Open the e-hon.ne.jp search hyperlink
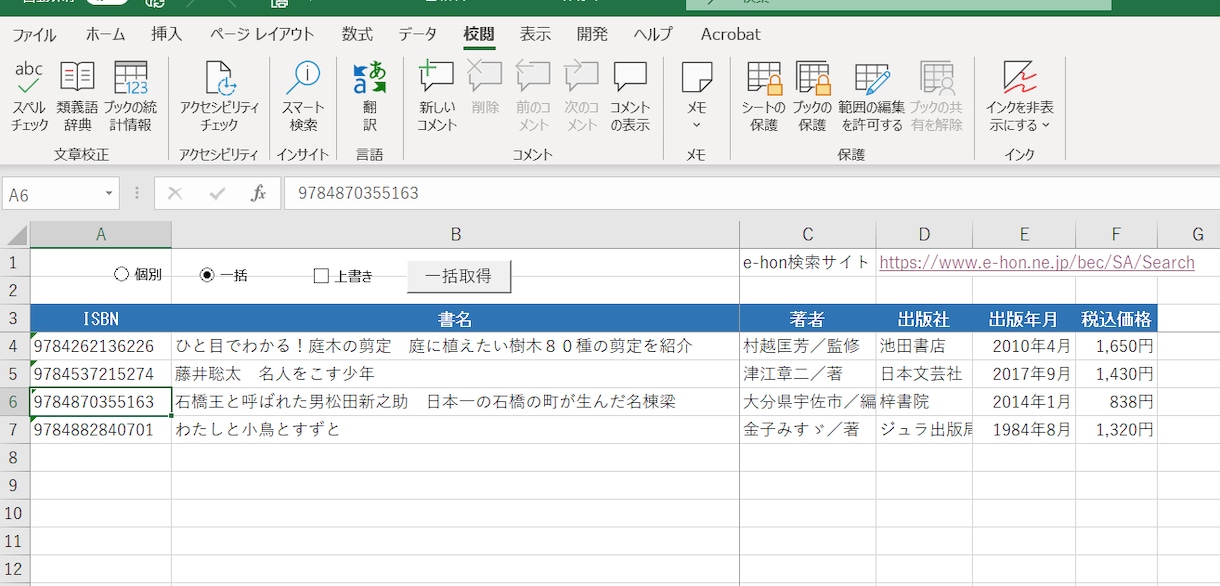Screen dimensions: 1220x586 click(x=1037, y=262)
